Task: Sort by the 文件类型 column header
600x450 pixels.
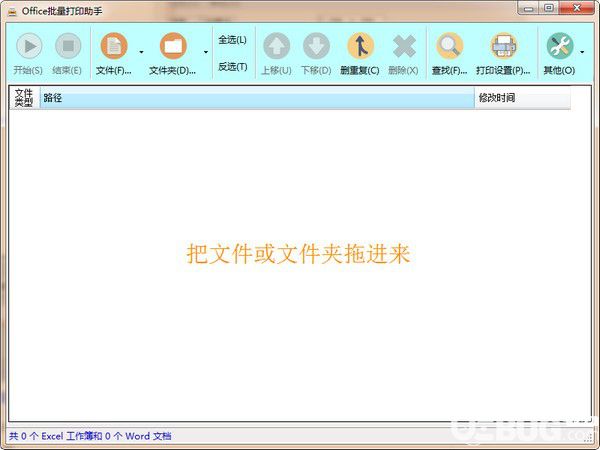Action: click(x=24, y=98)
